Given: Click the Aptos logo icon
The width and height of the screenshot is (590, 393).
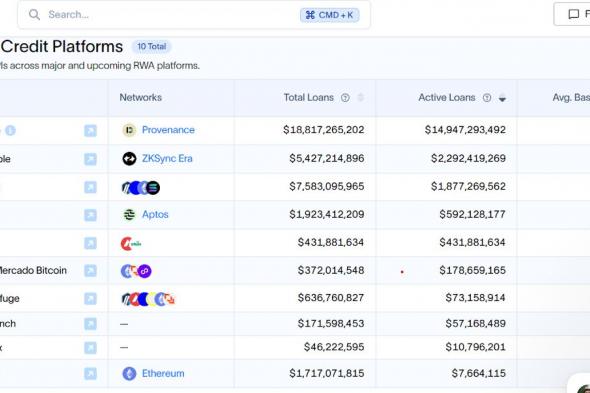Looking at the screenshot, I should click(x=129, y=215).
